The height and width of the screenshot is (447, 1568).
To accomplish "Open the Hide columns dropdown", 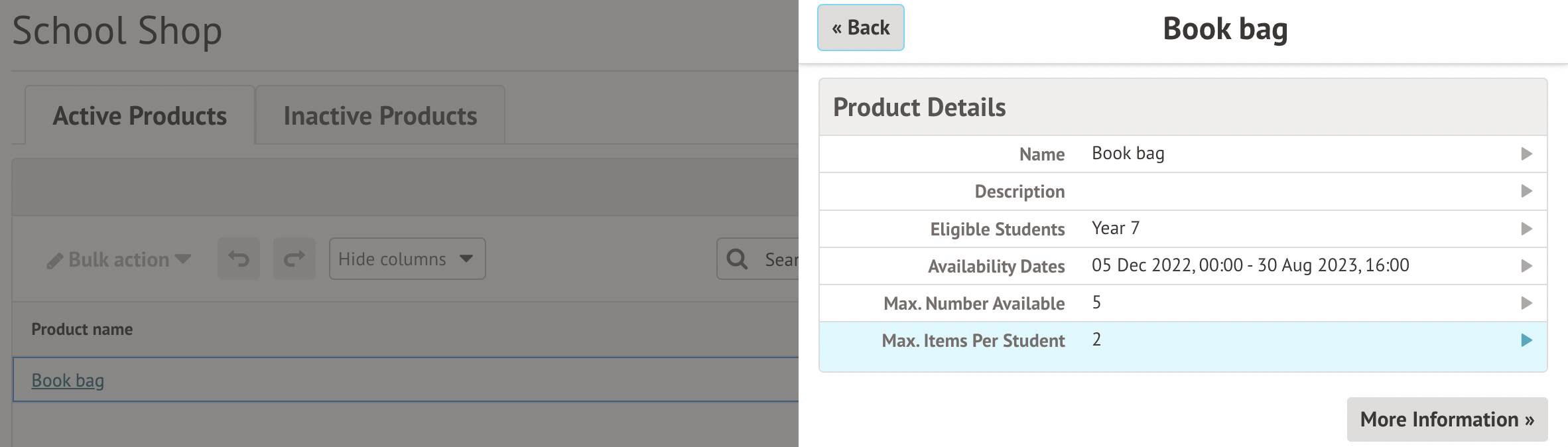I will pyautogui.click(x=407, y=259).
